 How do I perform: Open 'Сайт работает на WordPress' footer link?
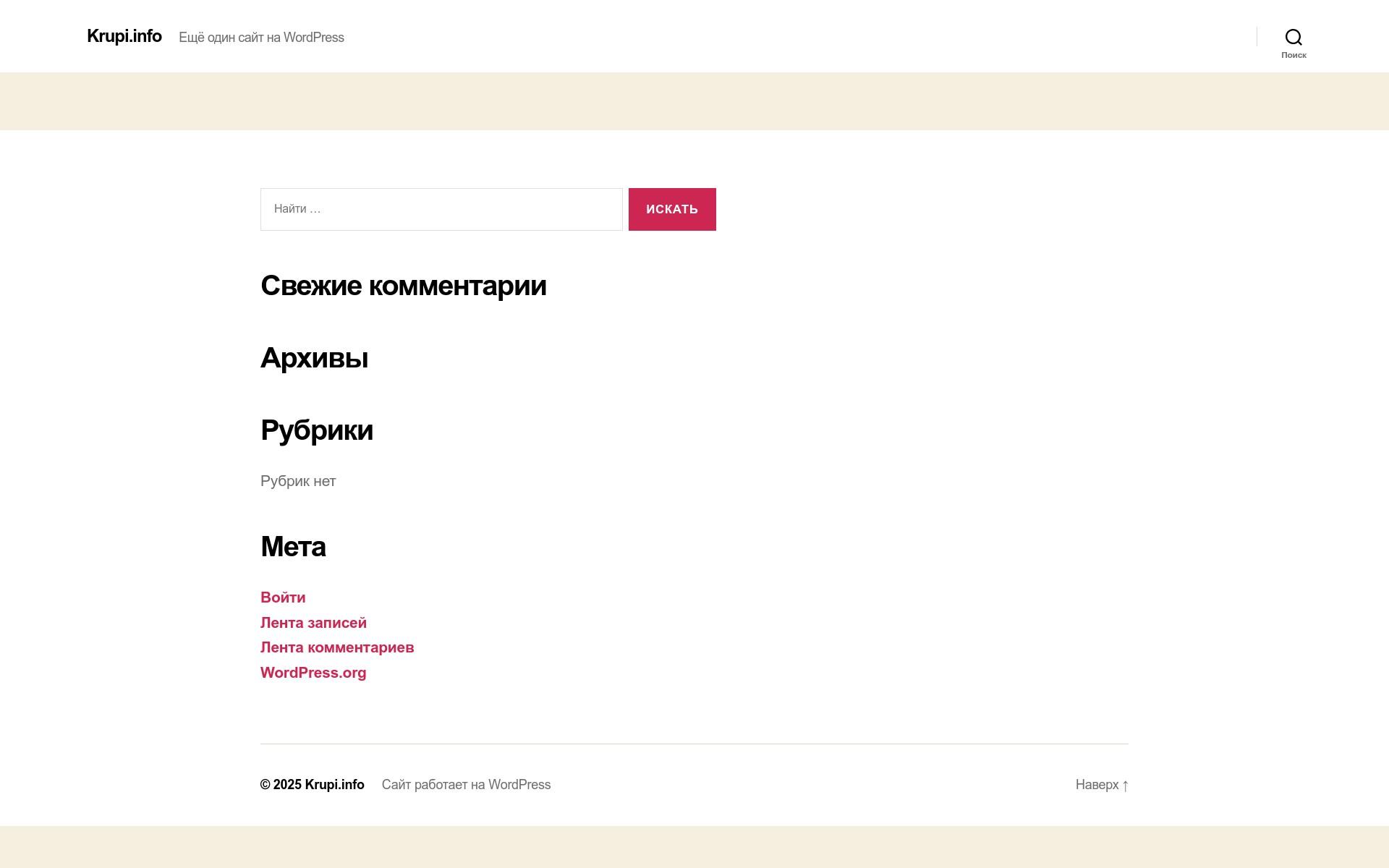(466, 785)
